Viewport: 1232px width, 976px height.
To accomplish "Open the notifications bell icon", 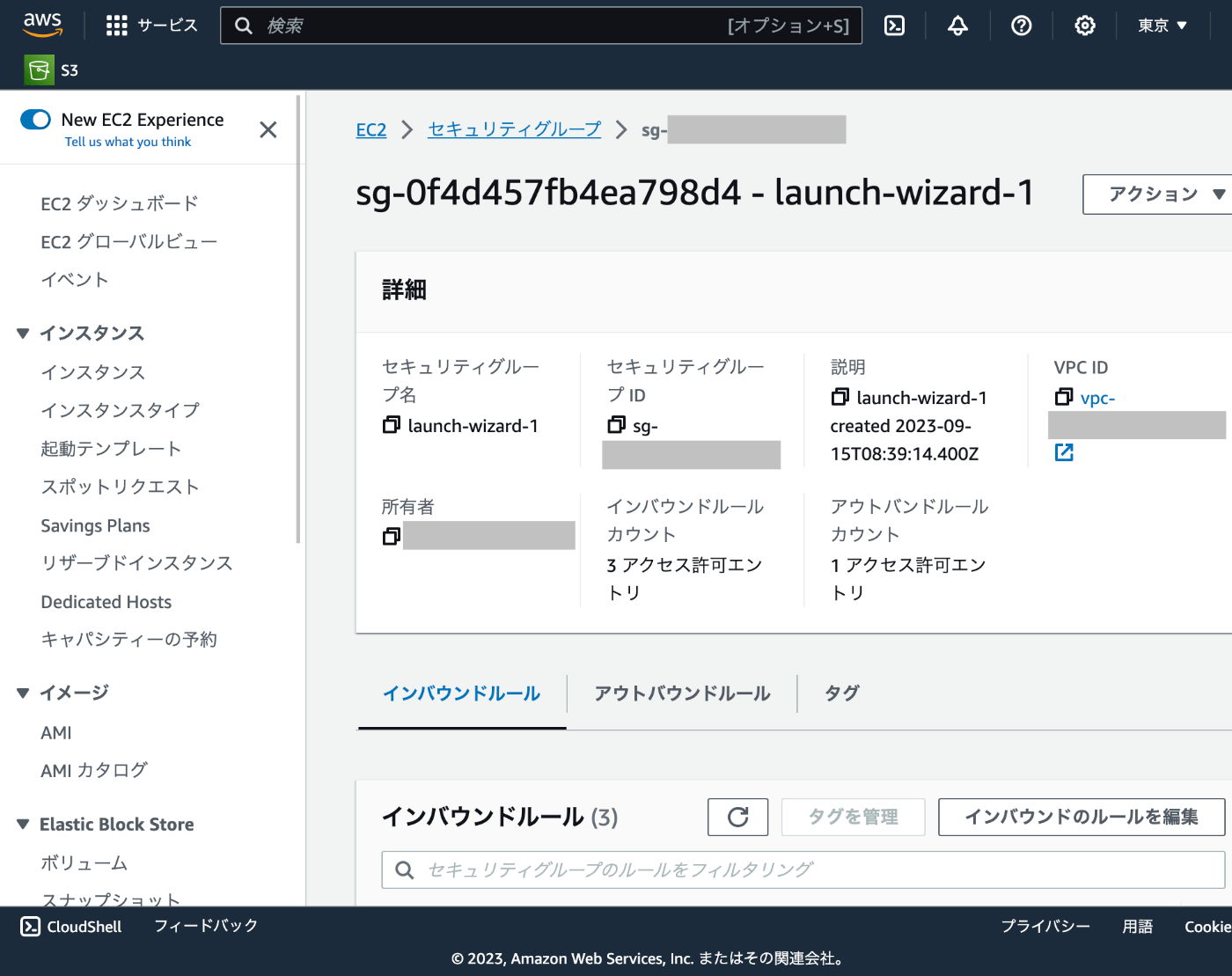I will (957, 26).
